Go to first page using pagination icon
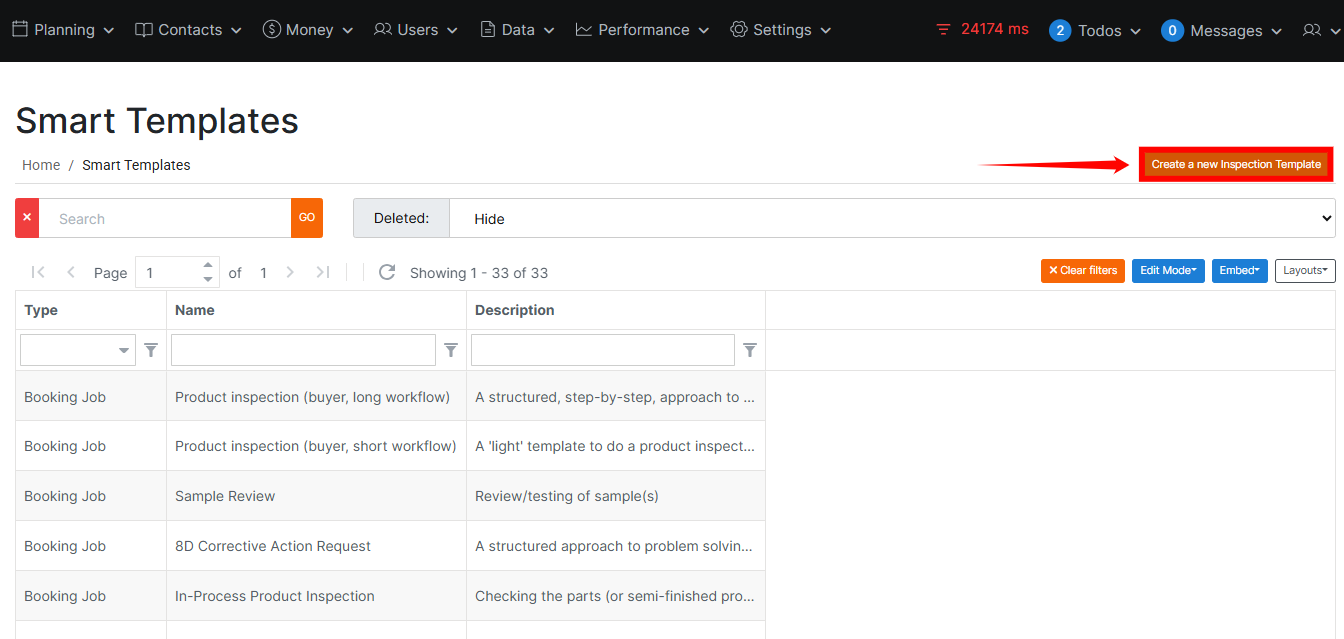The height and width of the screenshot is (639, 1344). tap(38, 272)
